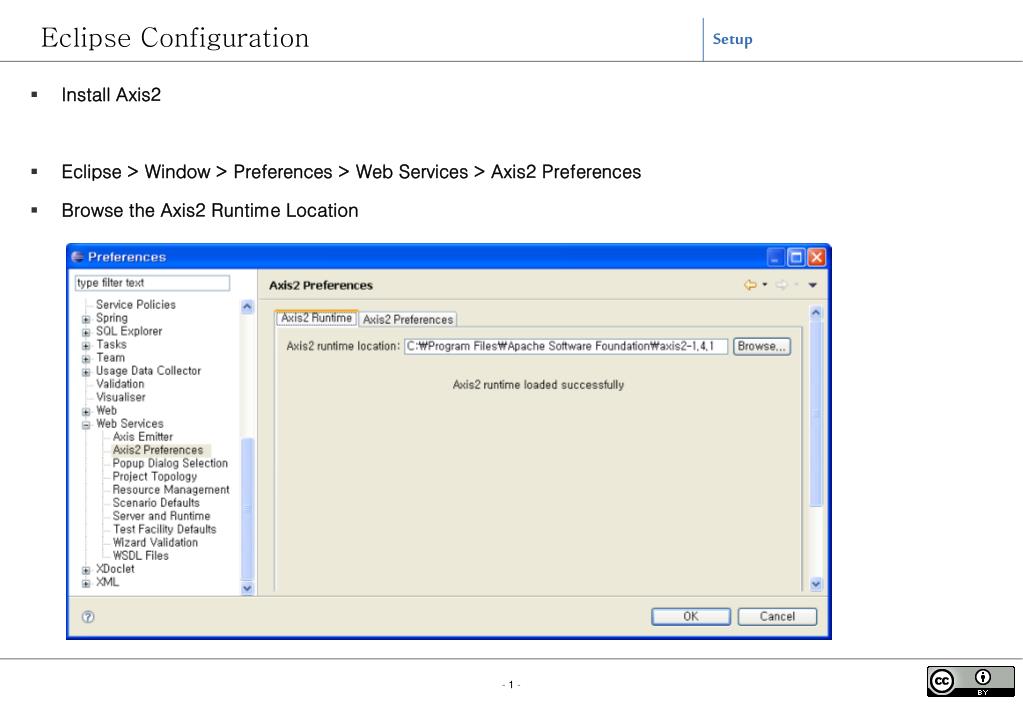The image size is (1023, 708).
Task: Click the right pane's vertical scrollbar thumb
Action: click(816, 413)
